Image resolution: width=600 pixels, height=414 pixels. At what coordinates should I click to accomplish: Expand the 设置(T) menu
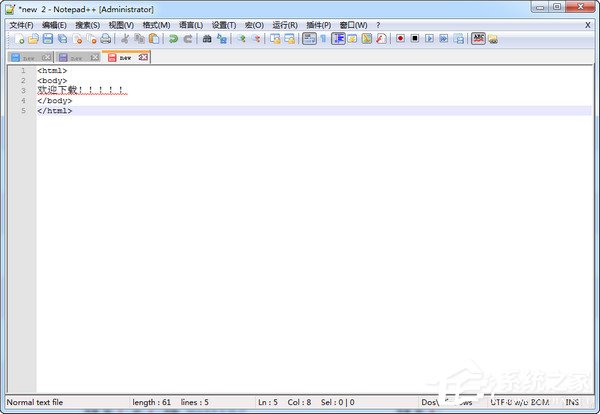tap(224, 24)
